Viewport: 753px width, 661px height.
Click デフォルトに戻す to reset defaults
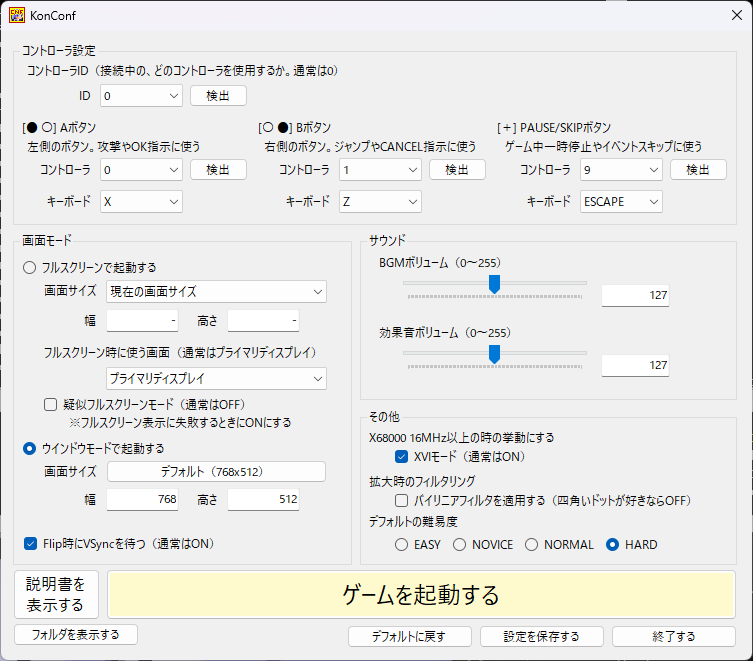pos(408,636)
